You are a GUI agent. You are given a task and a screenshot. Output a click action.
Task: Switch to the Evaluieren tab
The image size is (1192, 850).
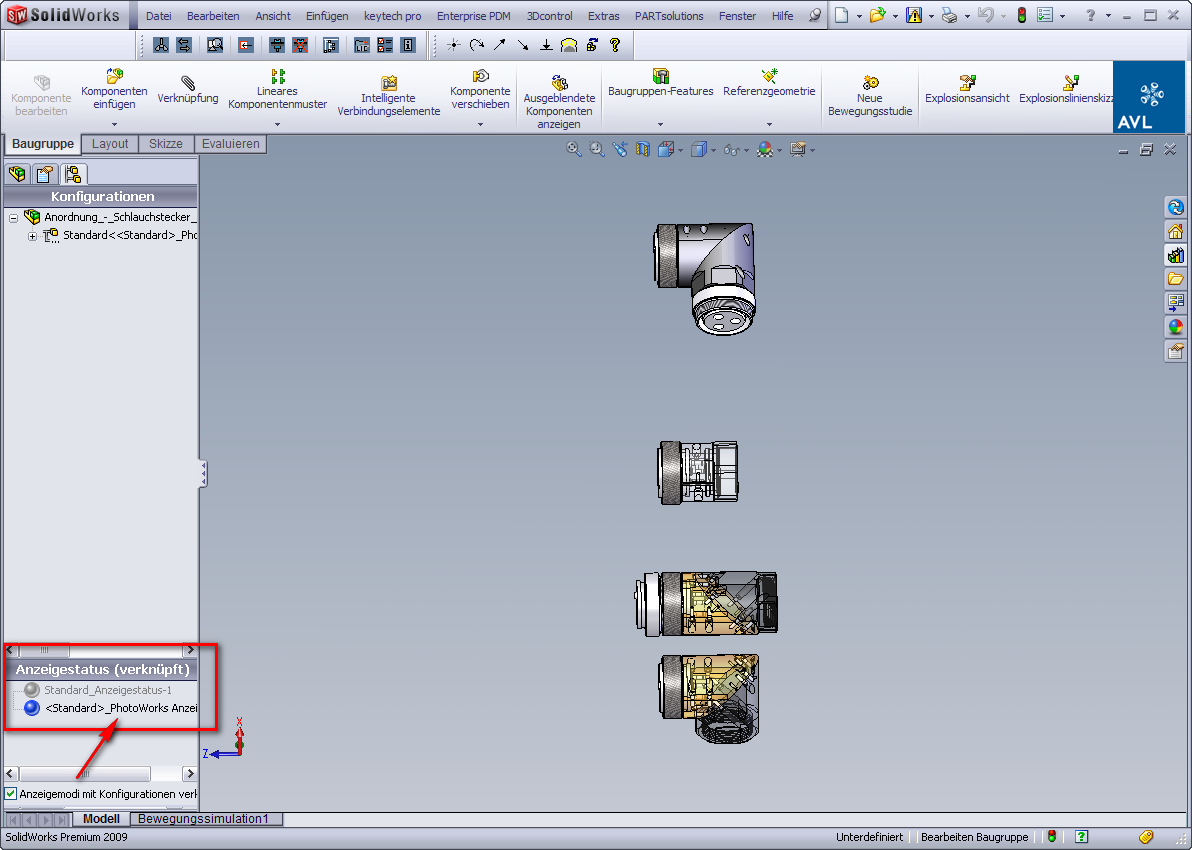pyautogui.click(x=231, y=144)
